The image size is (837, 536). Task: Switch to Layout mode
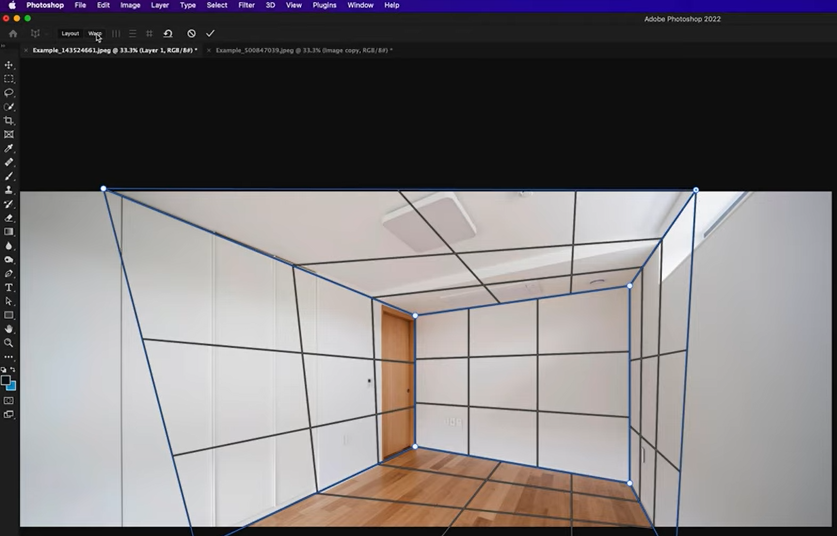click(70, 34)
